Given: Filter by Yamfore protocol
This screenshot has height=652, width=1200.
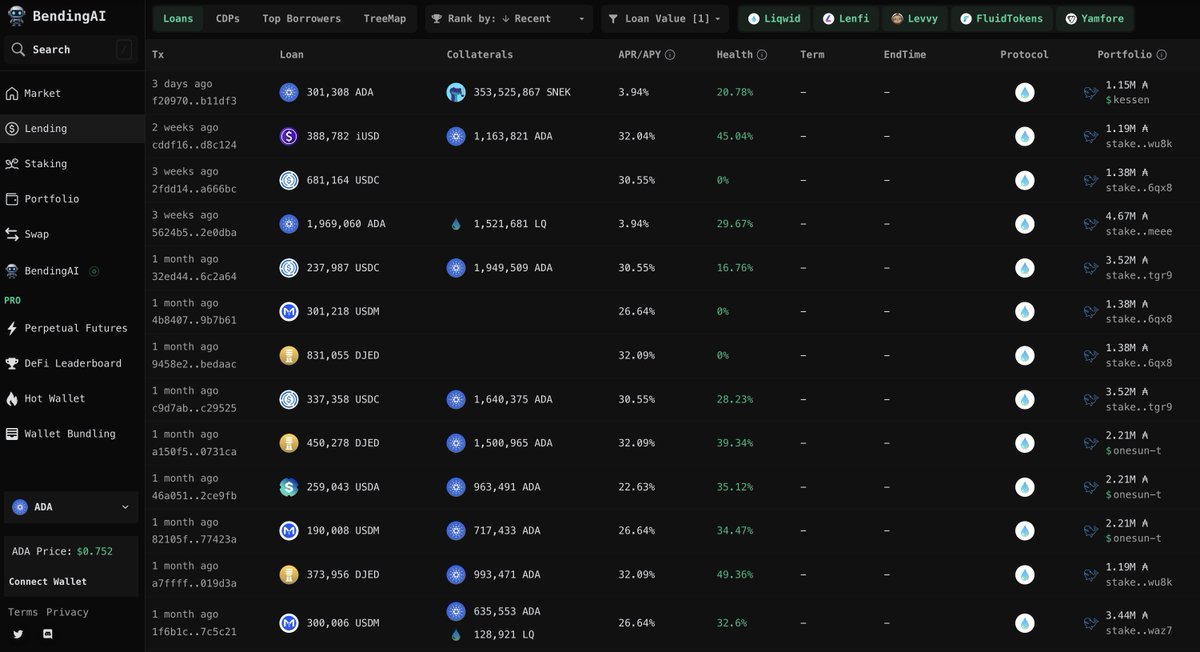Looking at the screenshot, I should 1094,18.
